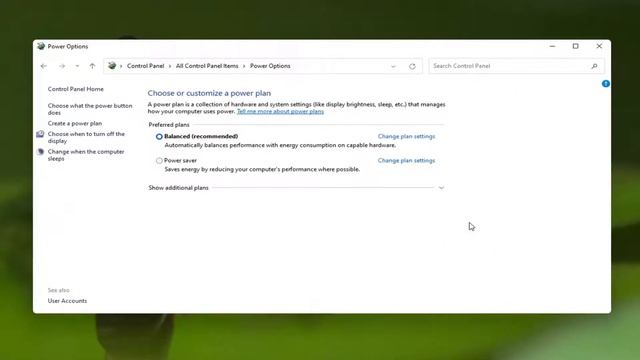The width and height of the screenshot is (640, 360).
Task: Select the Power saver radio button
Action: (x=159, y=161)
